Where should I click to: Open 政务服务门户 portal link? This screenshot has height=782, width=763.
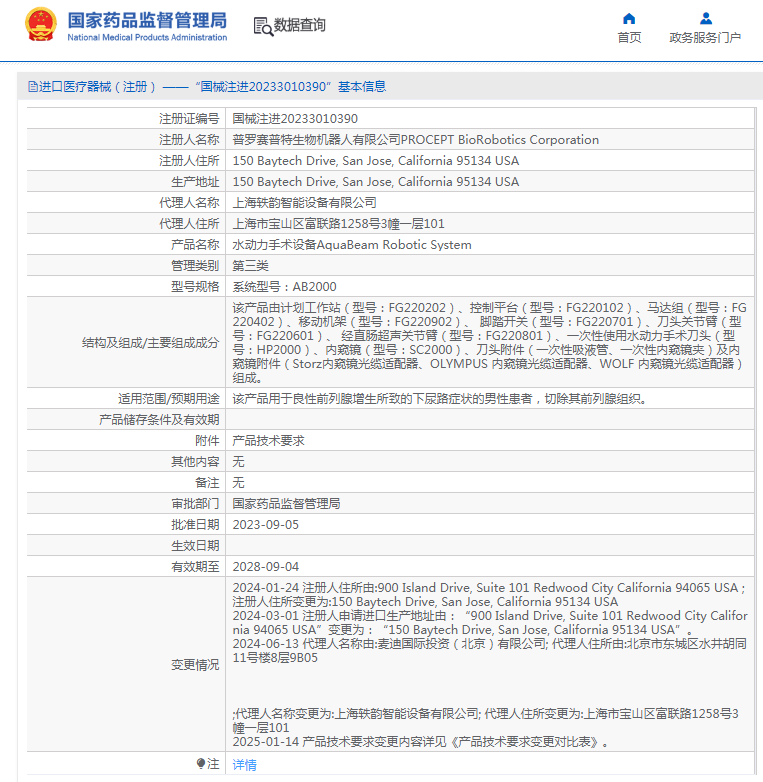(x=705, y=37)
